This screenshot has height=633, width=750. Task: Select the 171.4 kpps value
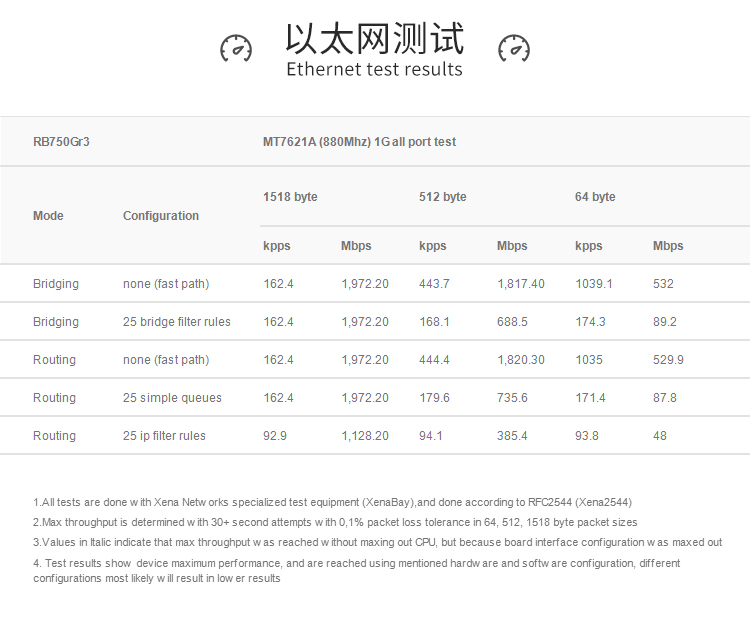point(590,398)
